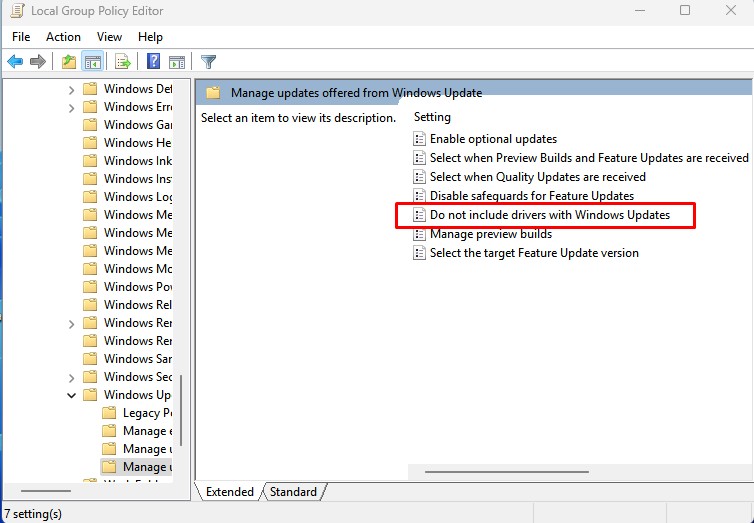This screenshot has width=754, height=523.
Task: Go up one level using the folder icon
Action: tap(69, 62)
